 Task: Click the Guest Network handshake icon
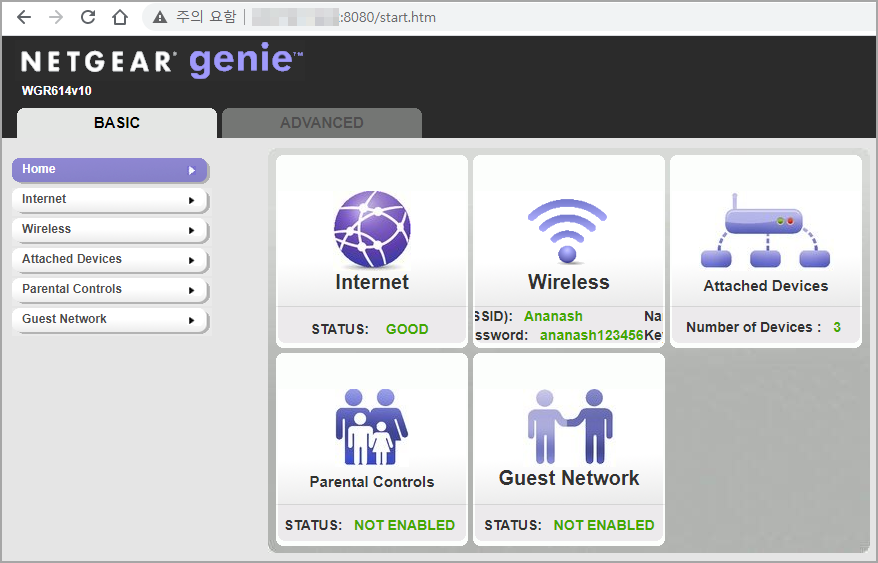[569, 426]
